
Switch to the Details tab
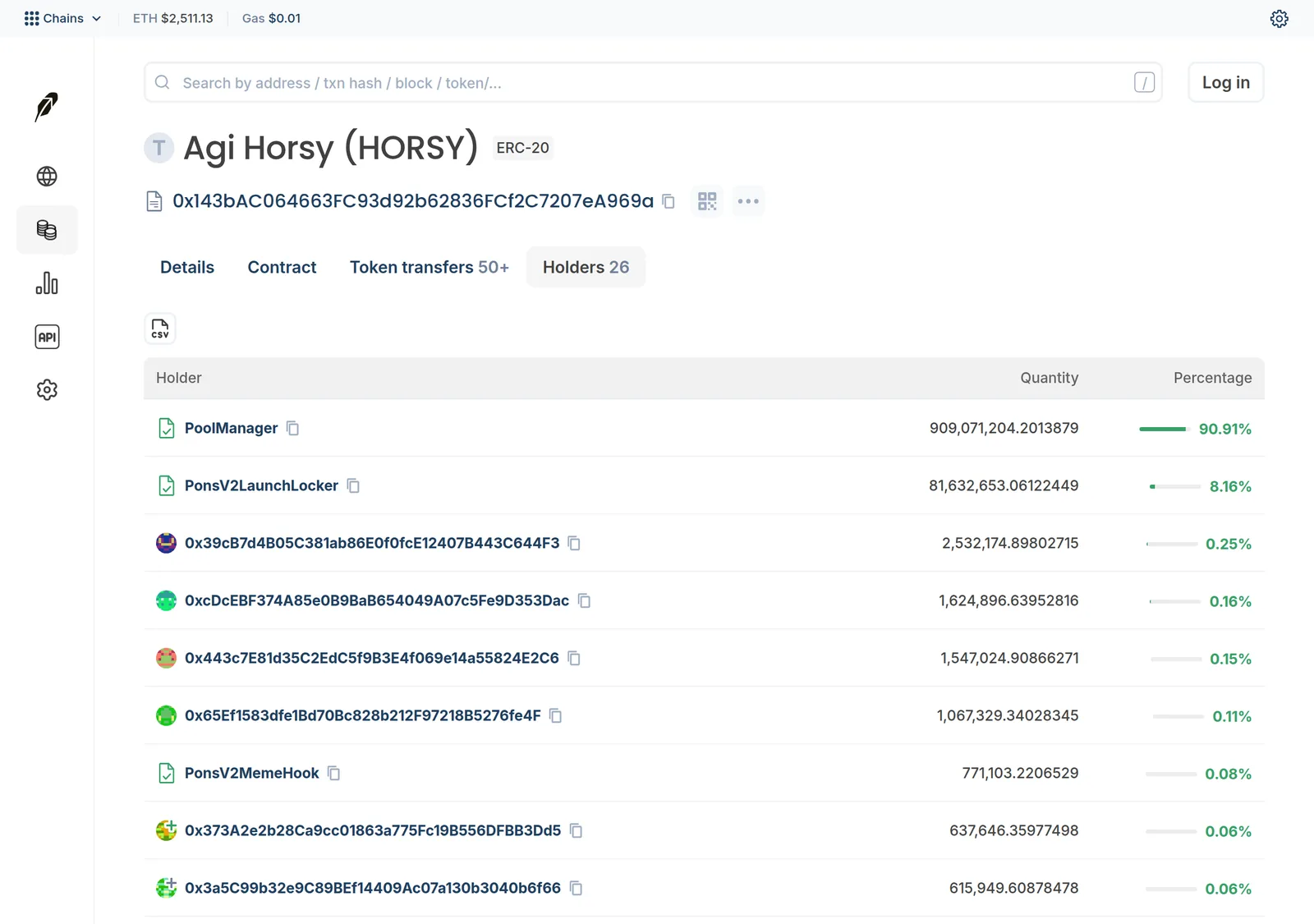(187, 267)
